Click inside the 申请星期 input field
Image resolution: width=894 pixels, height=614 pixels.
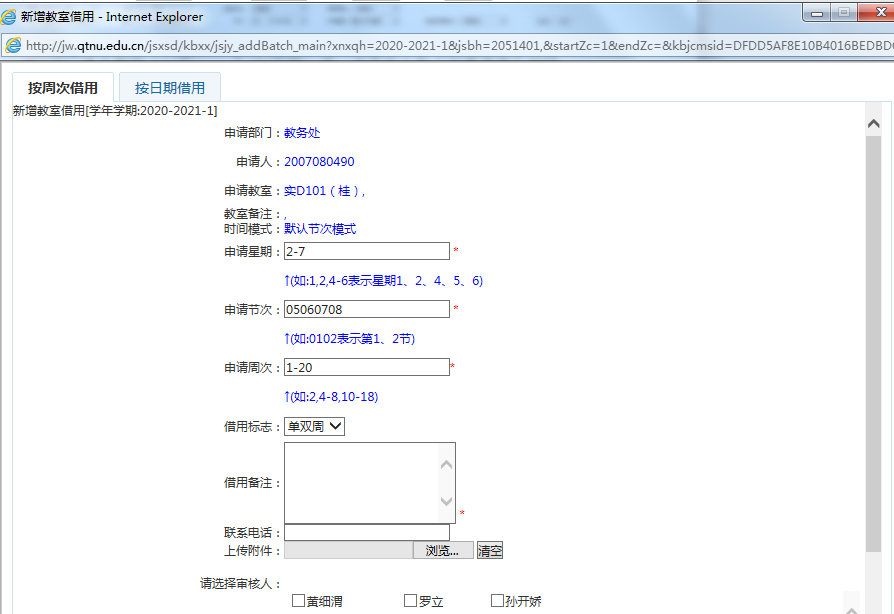click(x=367, y=250)
